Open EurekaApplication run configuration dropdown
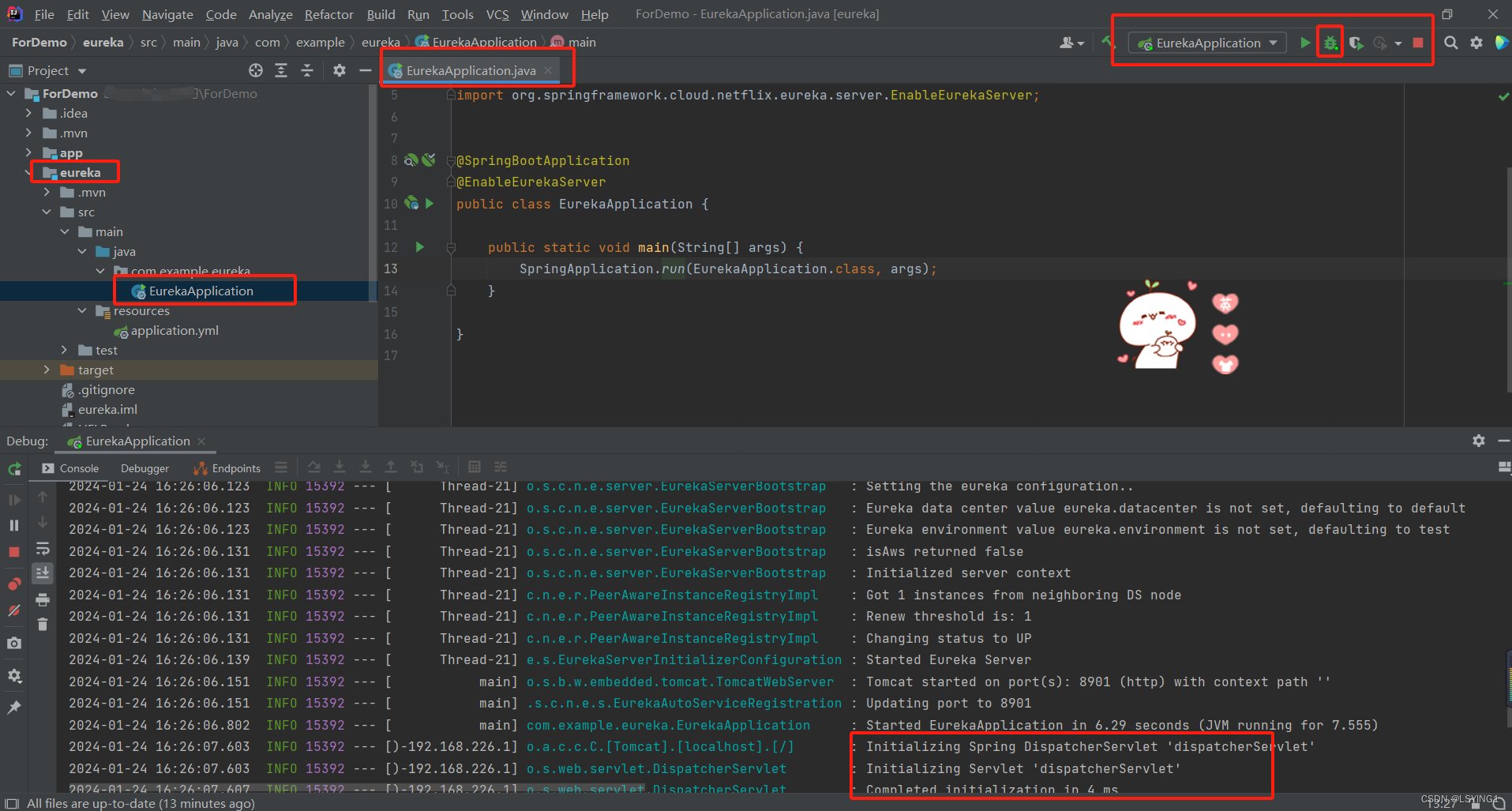Image resolution: width=1512 pixels, height=811 pixels. tap(1207, 43)
